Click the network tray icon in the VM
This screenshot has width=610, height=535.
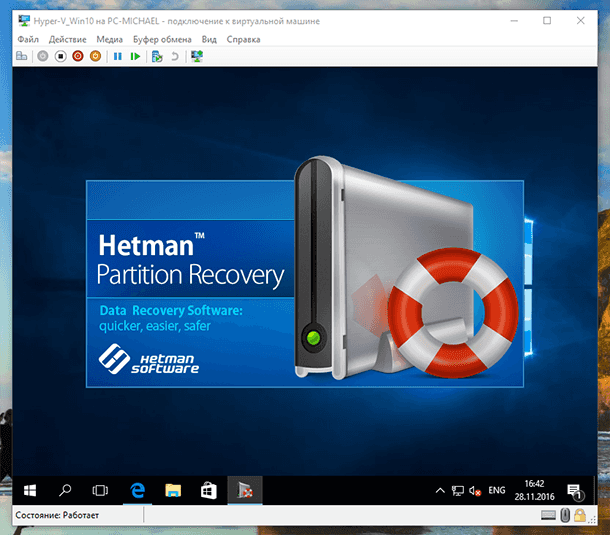[458, 491]
